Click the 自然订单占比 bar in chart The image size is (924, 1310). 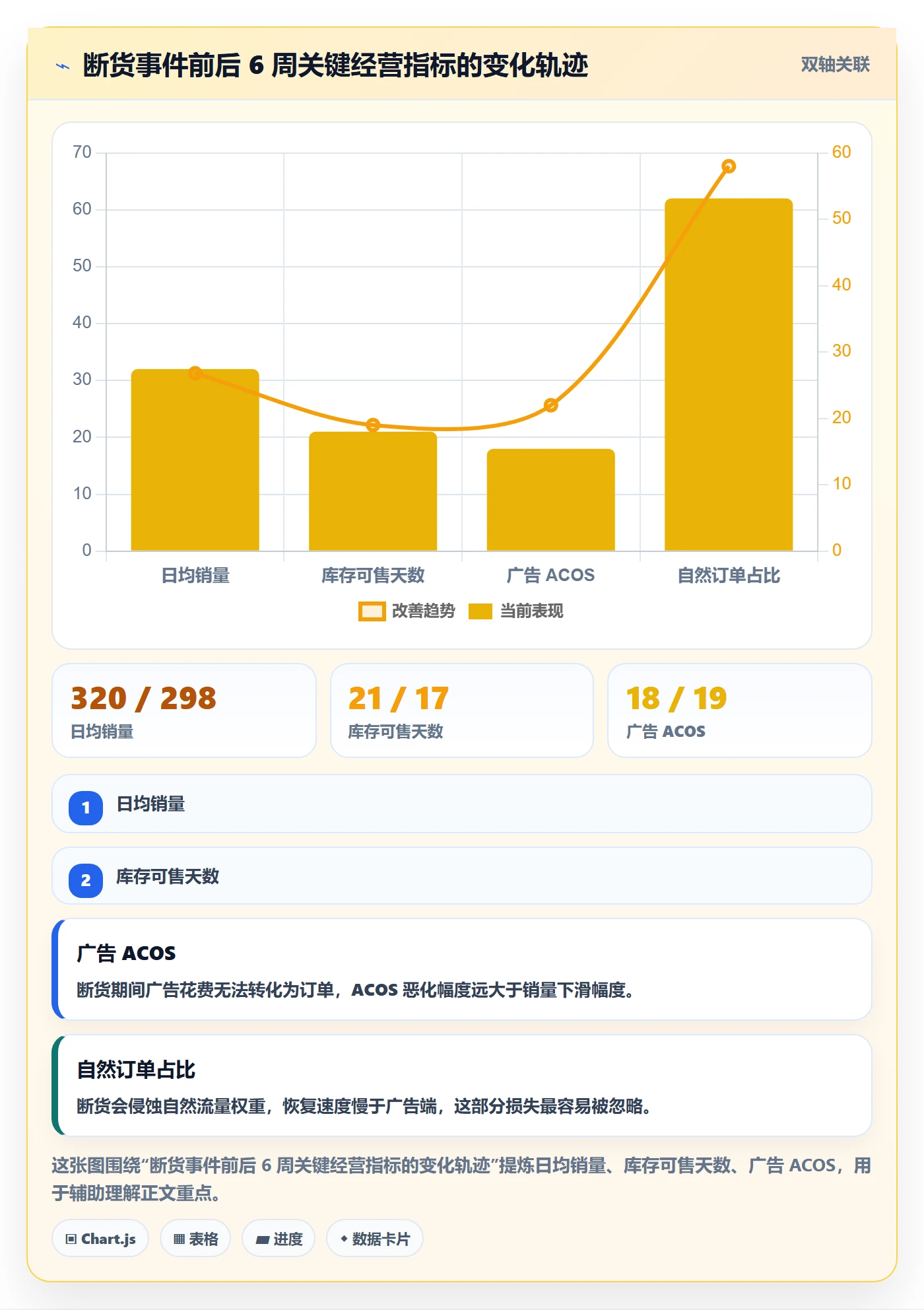(729, 374)
